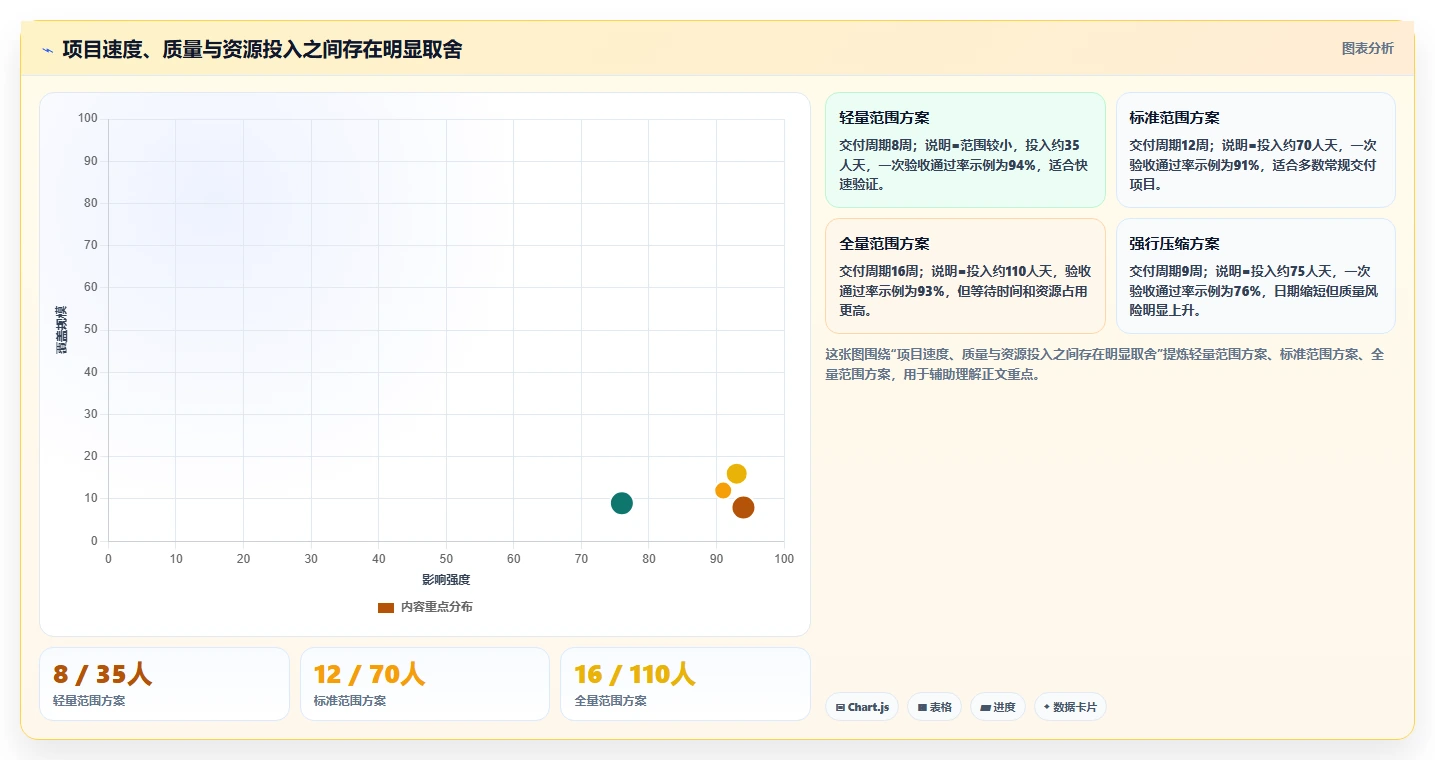
Task: Click the 影响强度 x-axis title
Action: tap(446, 580)
